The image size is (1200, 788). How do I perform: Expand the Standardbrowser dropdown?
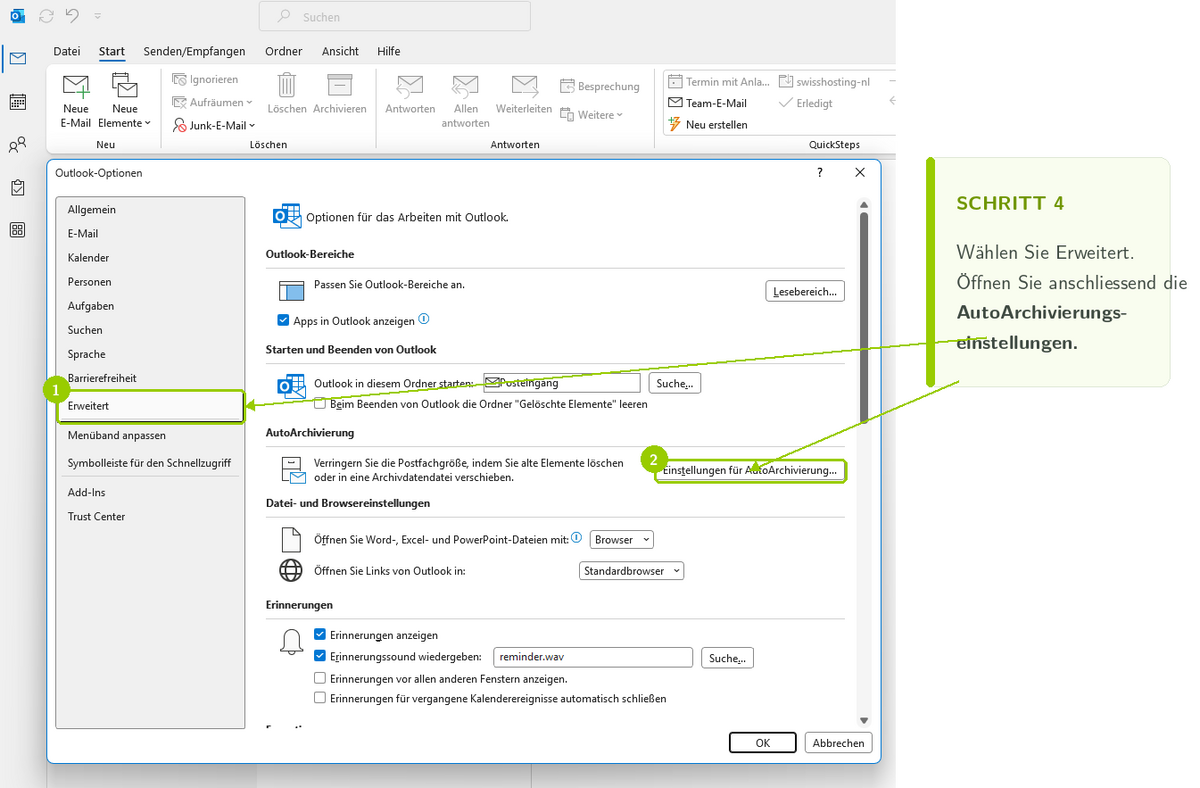tap(632, 571)
